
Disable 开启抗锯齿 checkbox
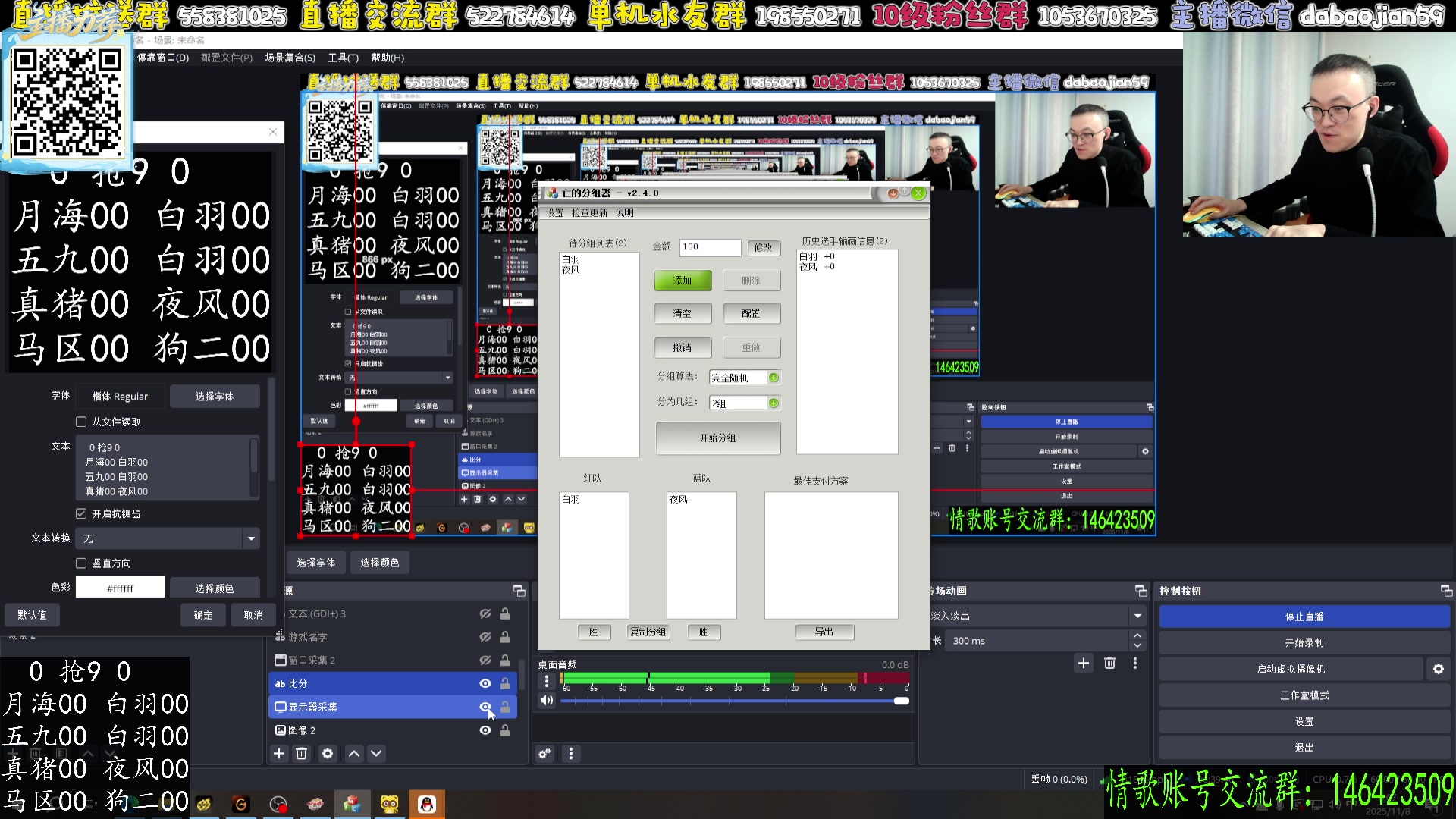(x=81, y=513)
